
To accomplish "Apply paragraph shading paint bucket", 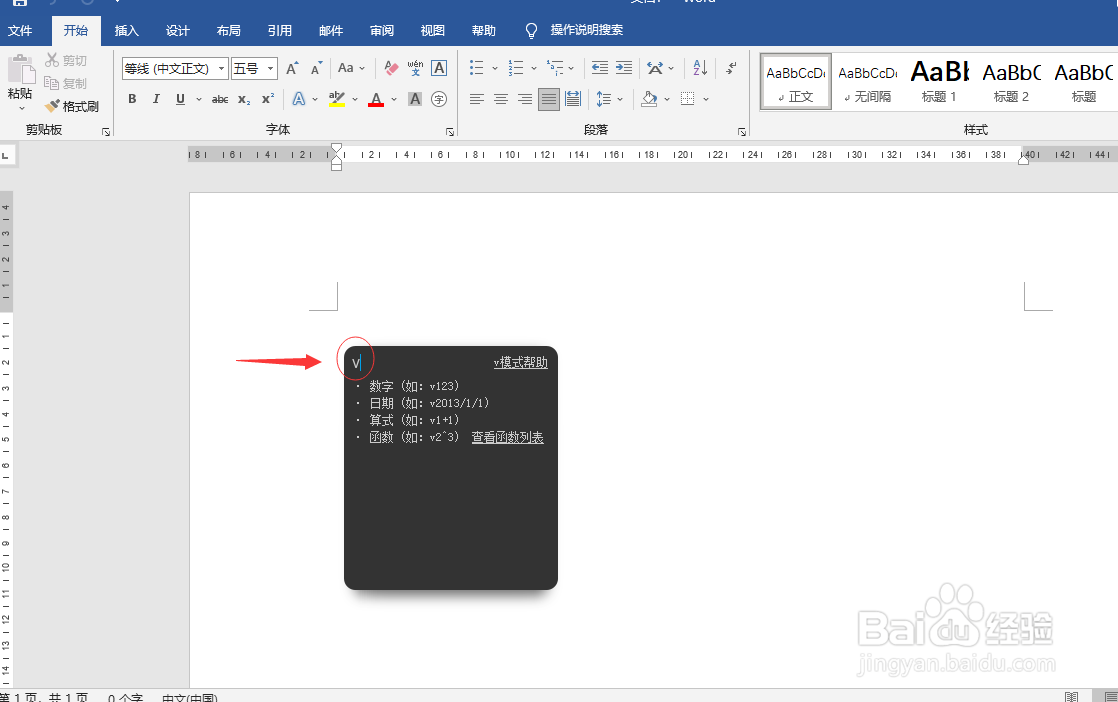I will click(x=649, y=99).
